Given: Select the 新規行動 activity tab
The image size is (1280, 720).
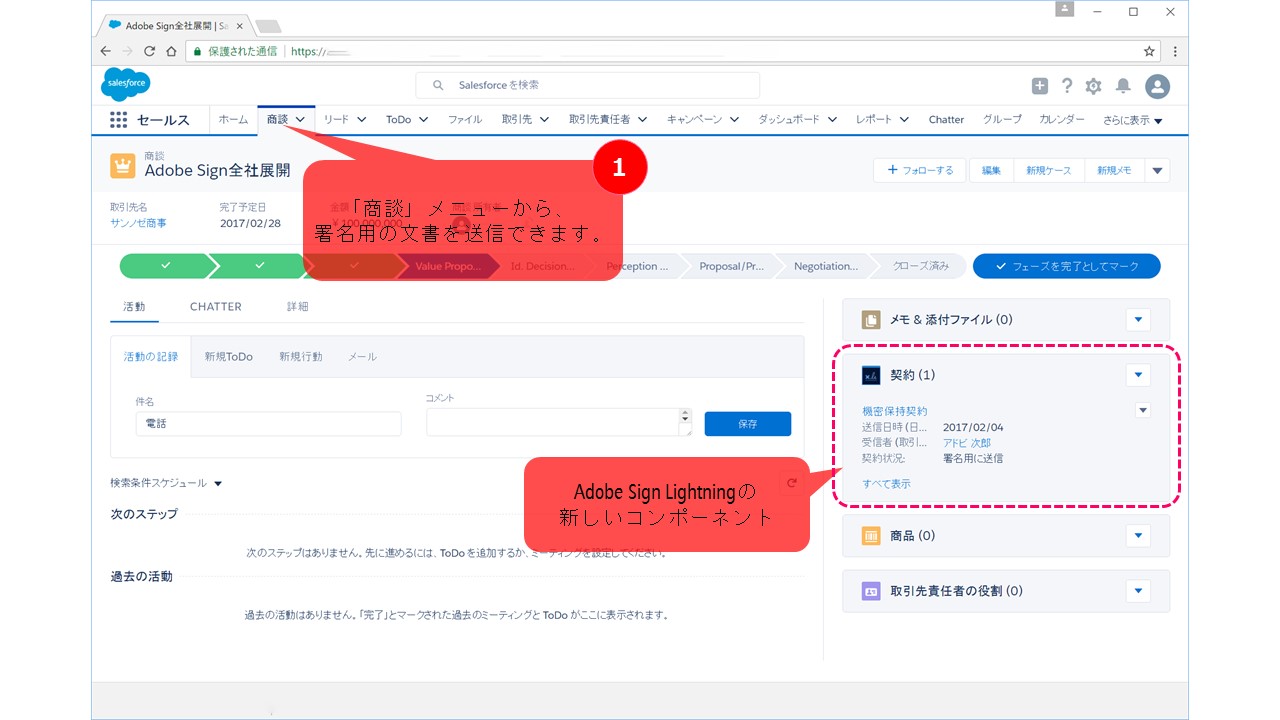Looking at the screenshot, I should [x=300, y=357].
